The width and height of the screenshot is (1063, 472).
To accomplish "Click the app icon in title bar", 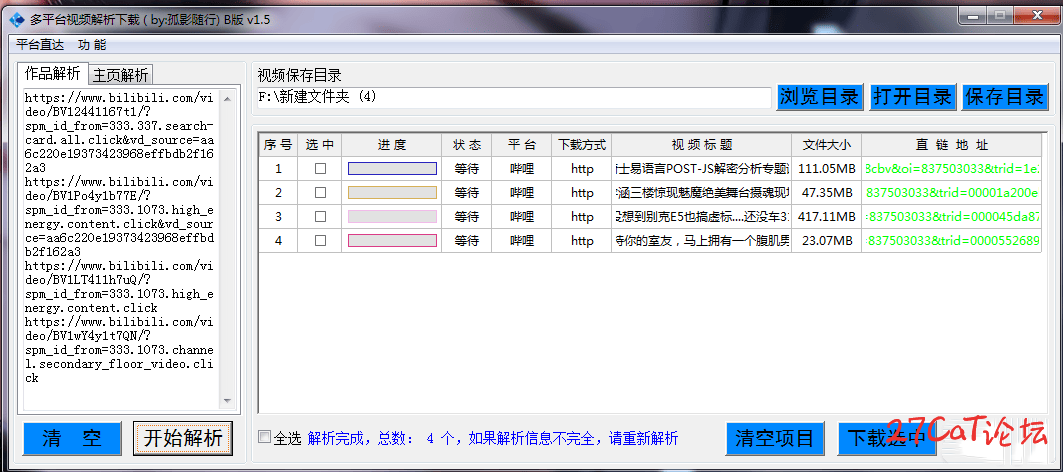I will point(17,20).
